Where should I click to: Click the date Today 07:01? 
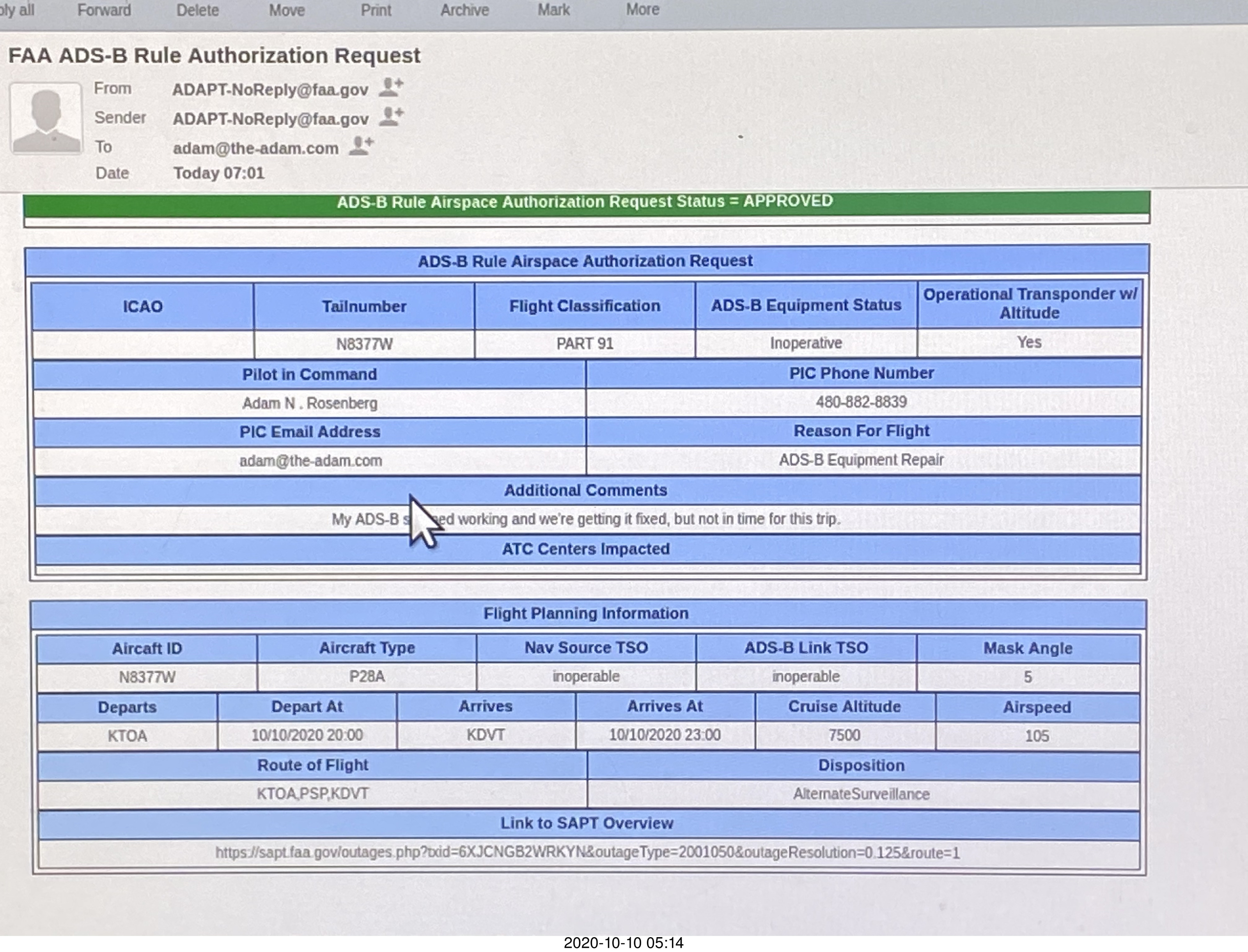point(219,173)
